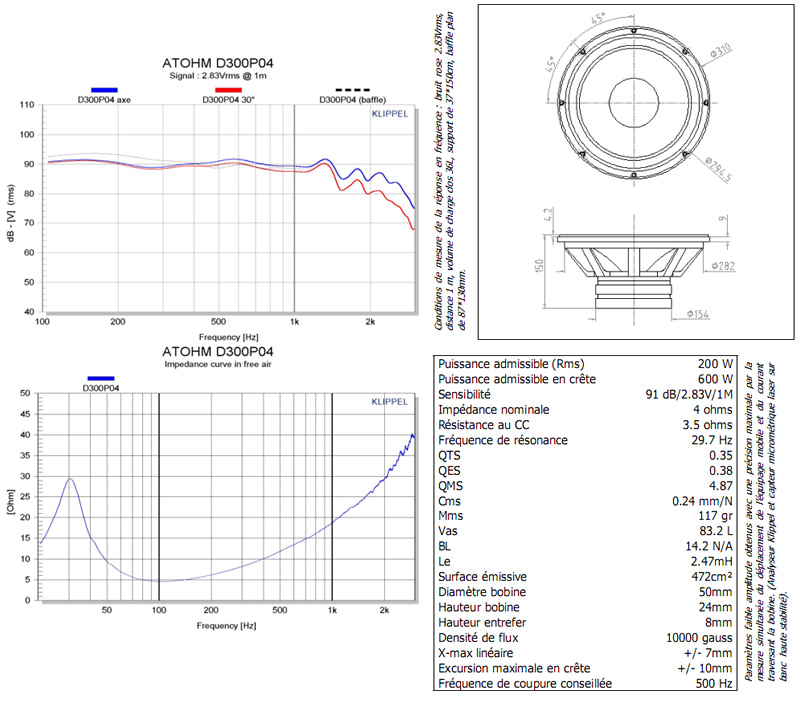800x708 pixels.
Task: Click the red D300P04 30° legend swatch
Action: [229, 90]
